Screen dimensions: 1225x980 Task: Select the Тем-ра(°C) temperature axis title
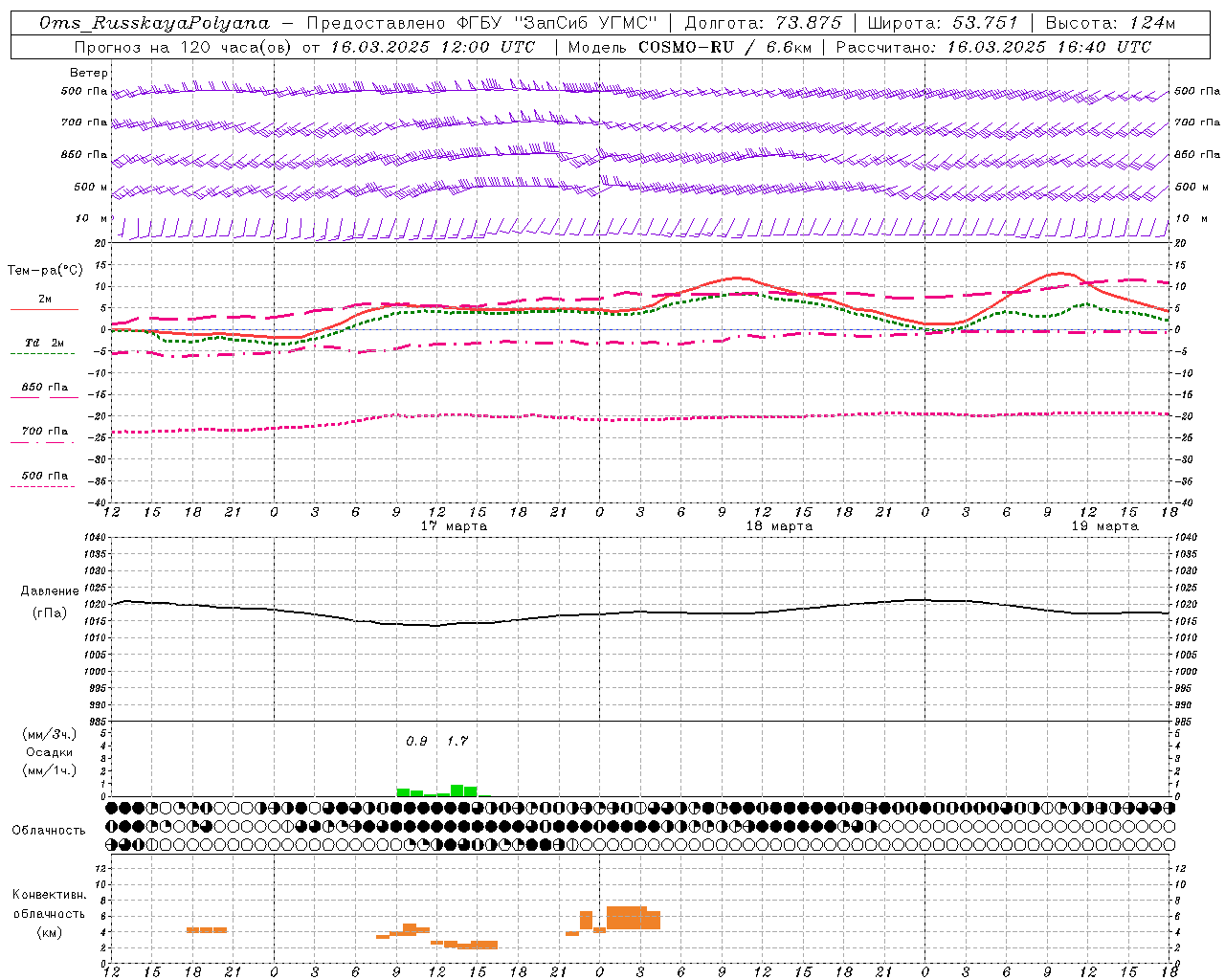coord(45,271)
